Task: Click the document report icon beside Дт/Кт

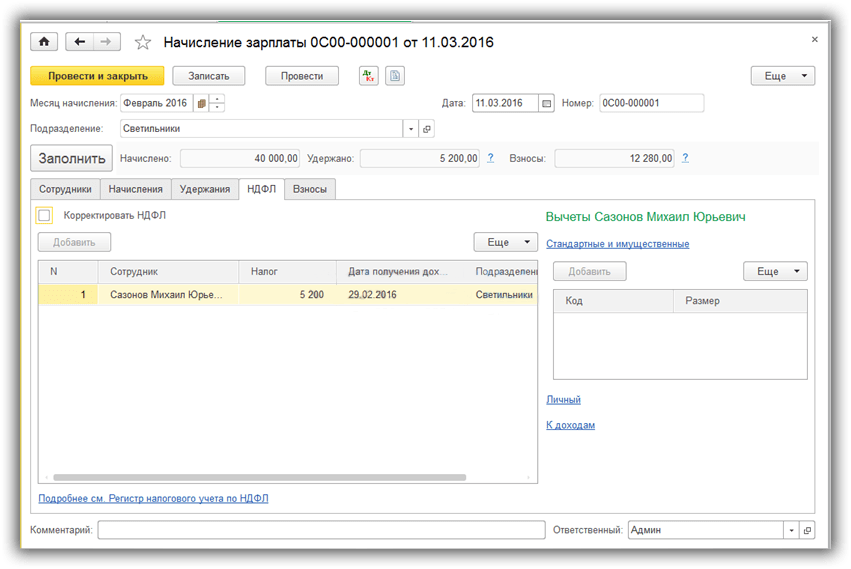Action: click(395, 76)
